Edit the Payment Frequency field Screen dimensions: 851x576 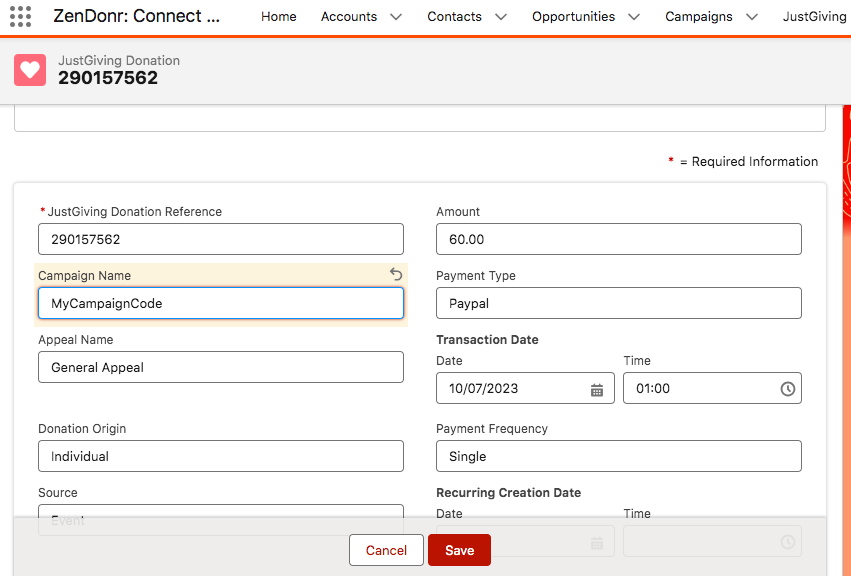click(x=619, y=456)
